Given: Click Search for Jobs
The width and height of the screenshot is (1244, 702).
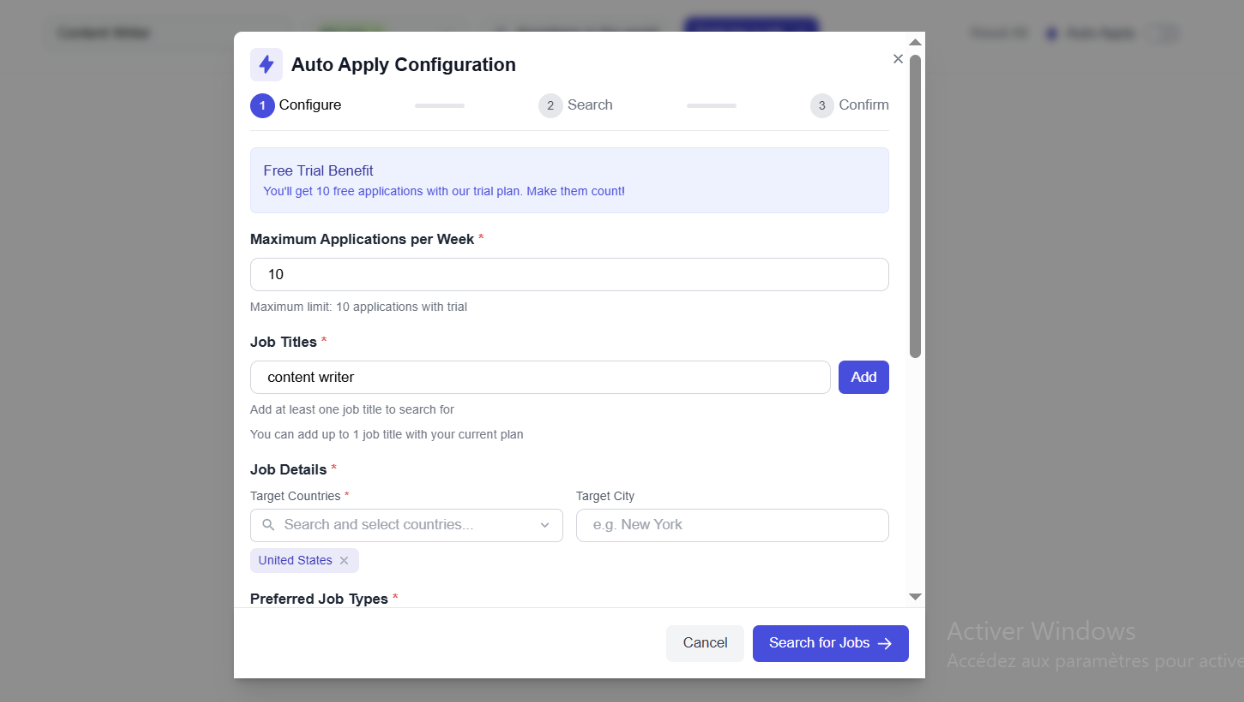Looking at the screenshot, I should [830, 643].
